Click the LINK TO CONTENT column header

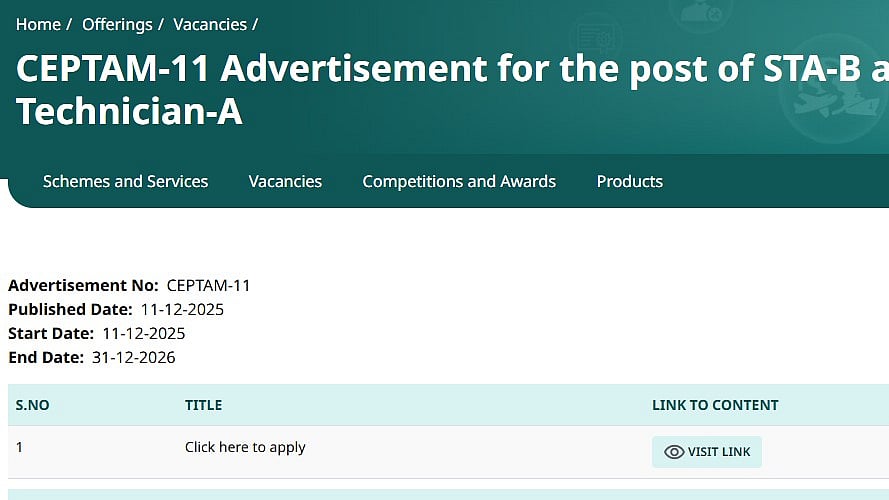pos(714,405)
